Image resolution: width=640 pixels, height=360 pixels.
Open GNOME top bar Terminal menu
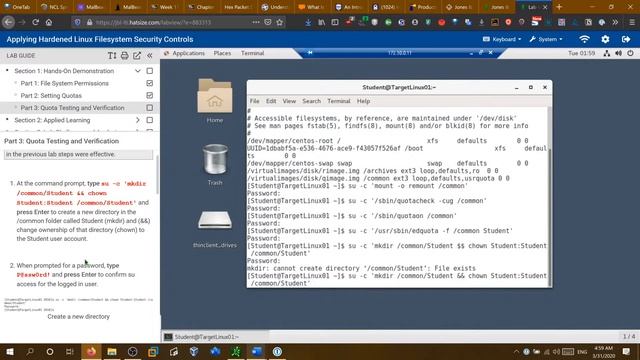point(252,53)
